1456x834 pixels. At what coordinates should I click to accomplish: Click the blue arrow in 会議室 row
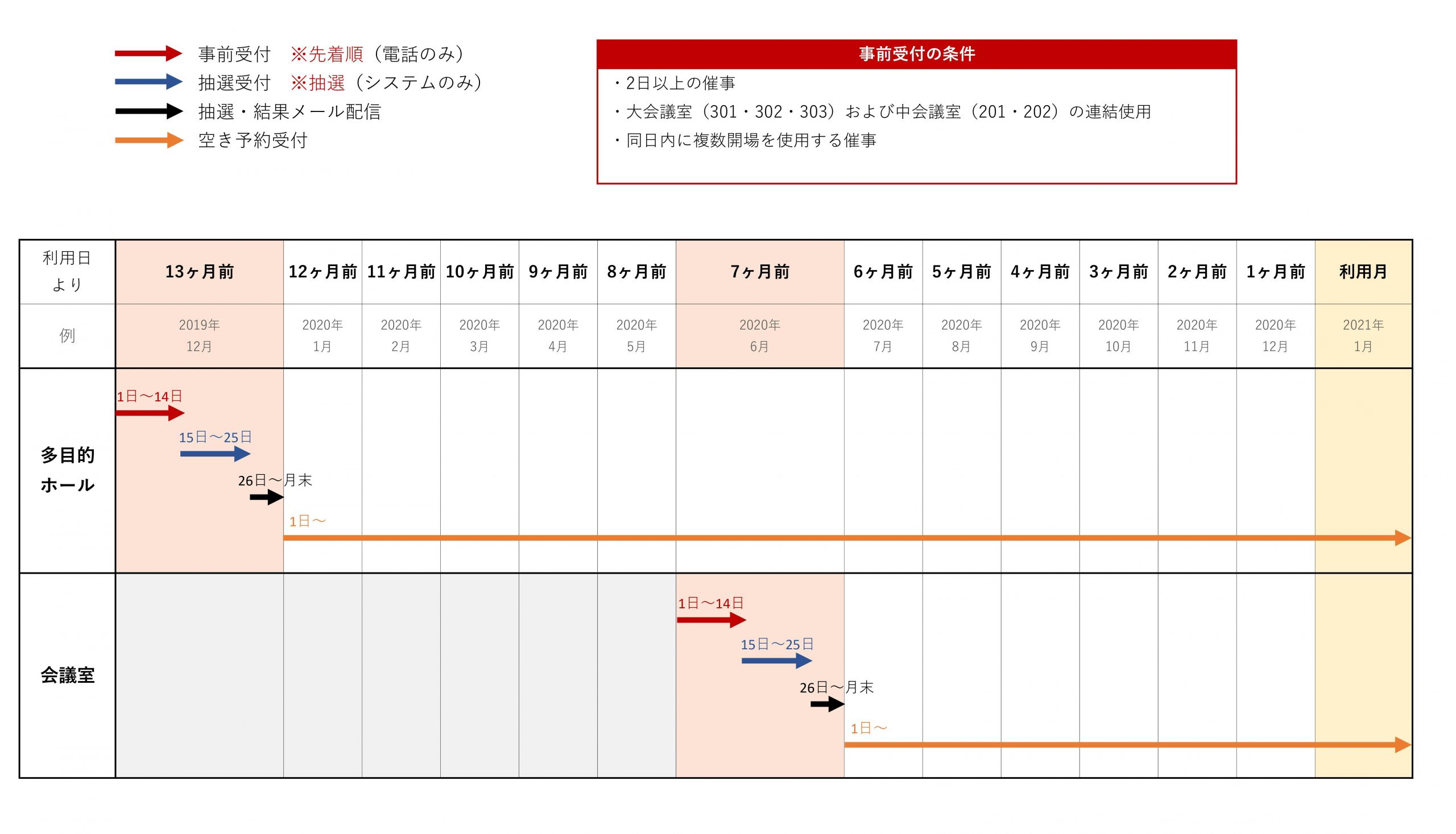click(777, 661)
